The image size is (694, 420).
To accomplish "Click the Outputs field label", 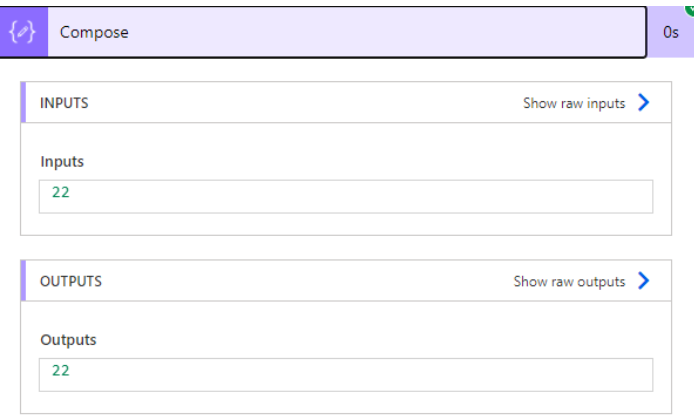I will 68,340.
